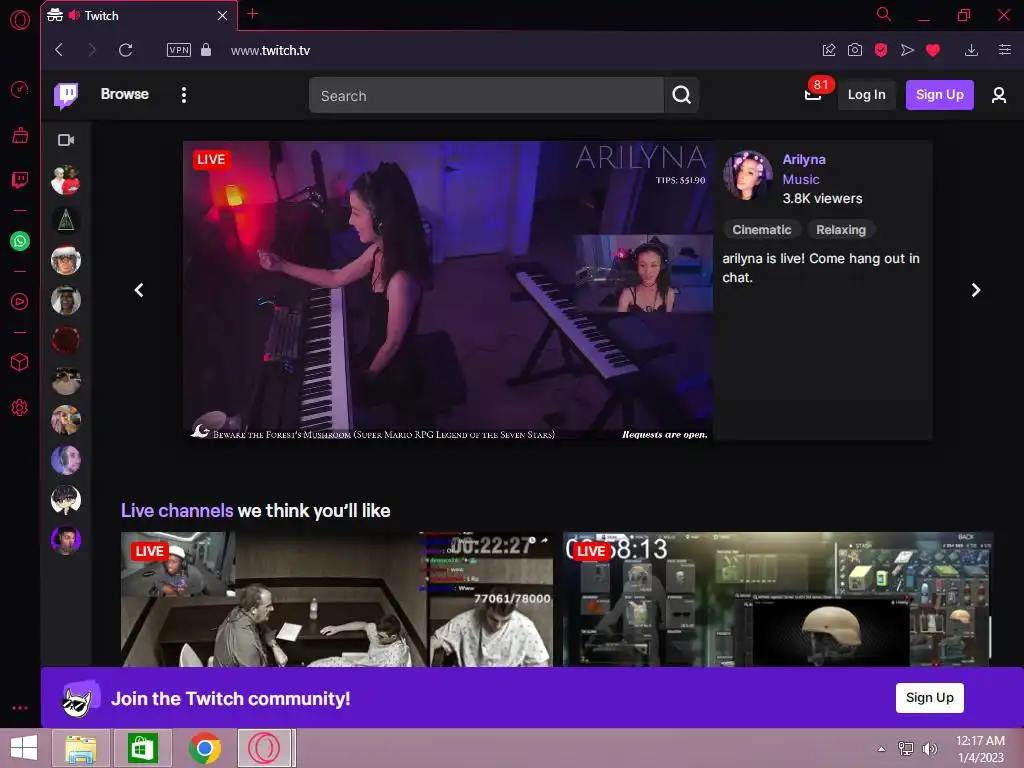This screenshot has width=1024, height=768.
Task: Open the sidebar three-dot setup menu
Action: 20,708
